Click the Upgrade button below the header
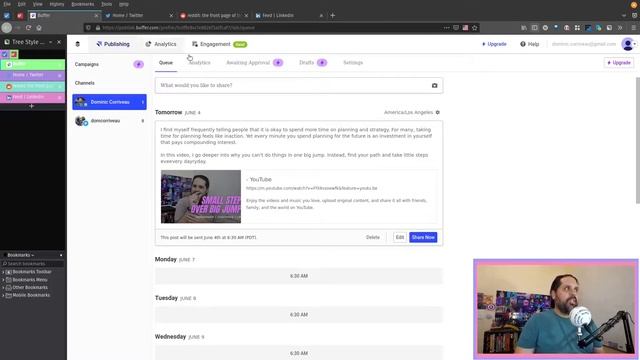The width and height of the screenshot is (640, 360). [619, 63]
